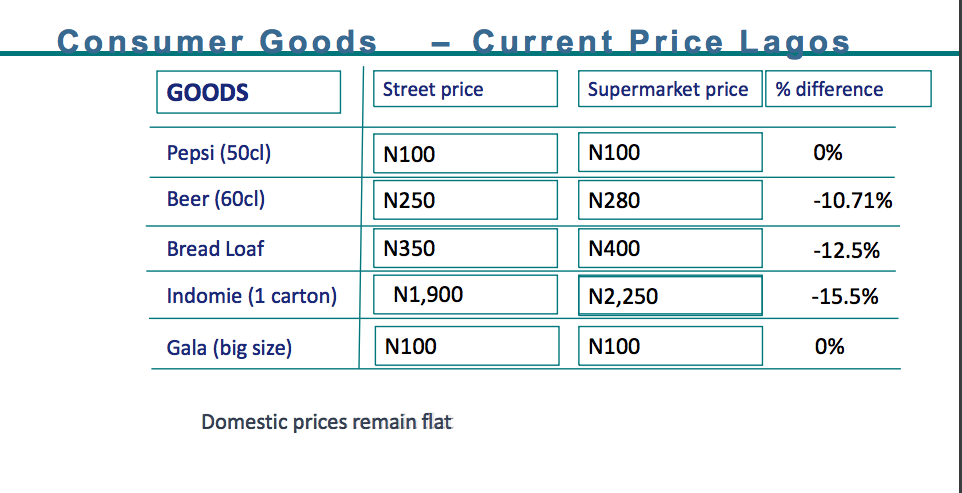Click the Supermarket price header box

click(x=668, y=89)
